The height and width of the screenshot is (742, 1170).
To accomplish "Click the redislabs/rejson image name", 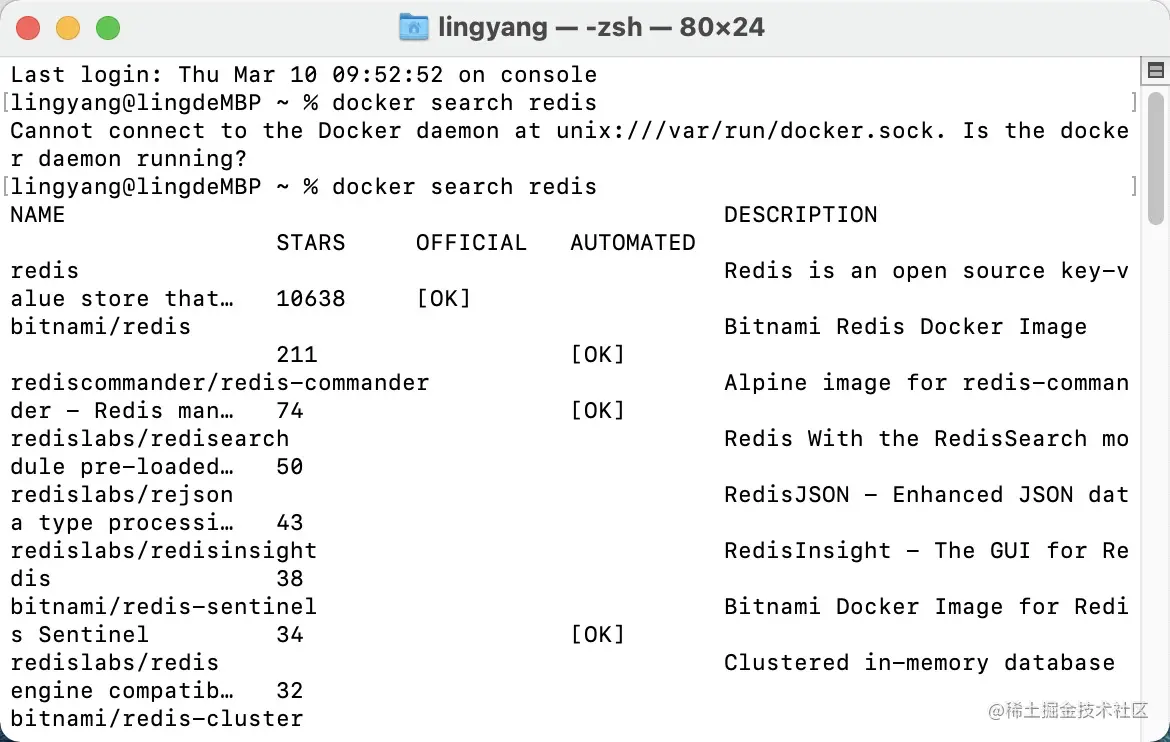I will tap(121, 495).
